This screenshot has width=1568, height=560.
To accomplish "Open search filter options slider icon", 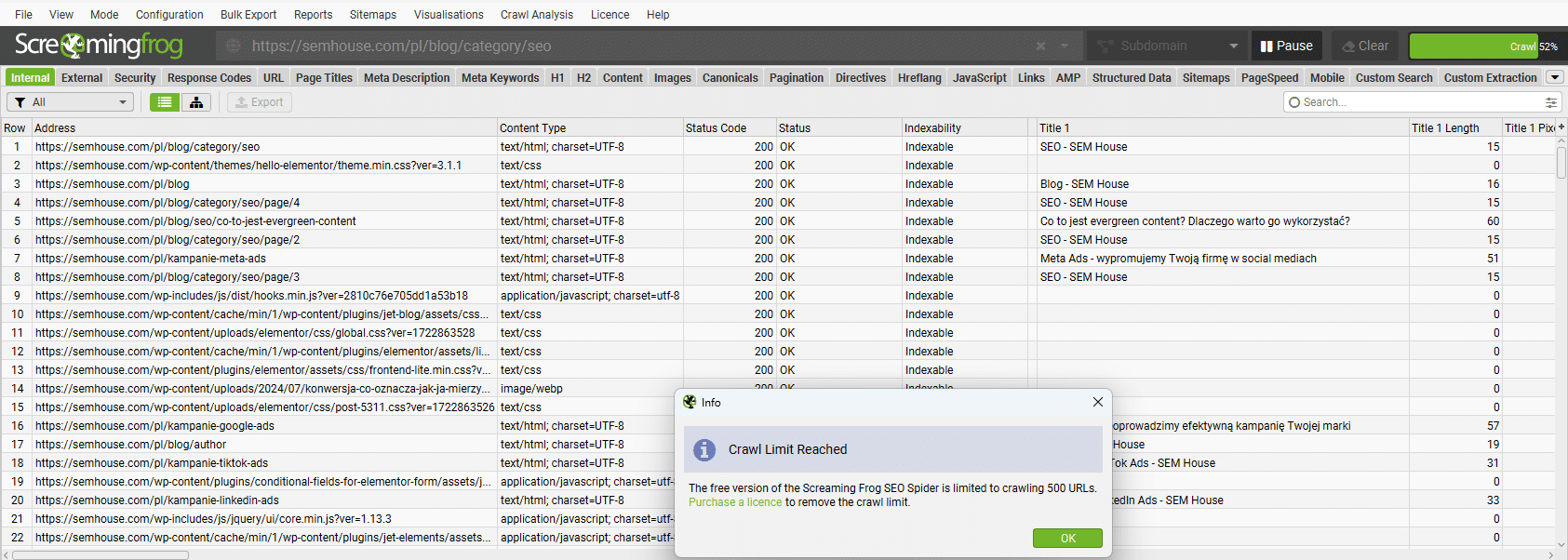I will click(x=1550, y=102).
